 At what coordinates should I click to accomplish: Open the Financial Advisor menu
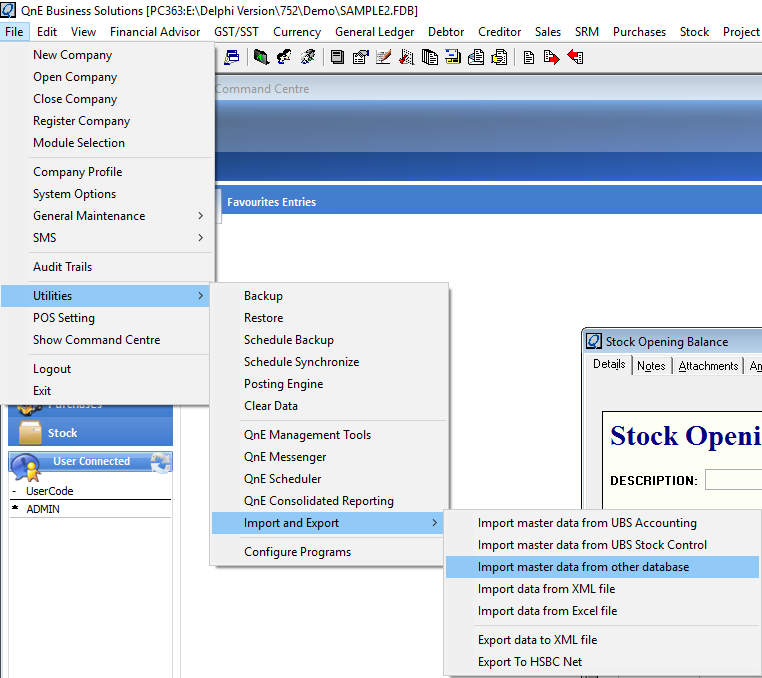pyautogui.click(x=155, y=32)
